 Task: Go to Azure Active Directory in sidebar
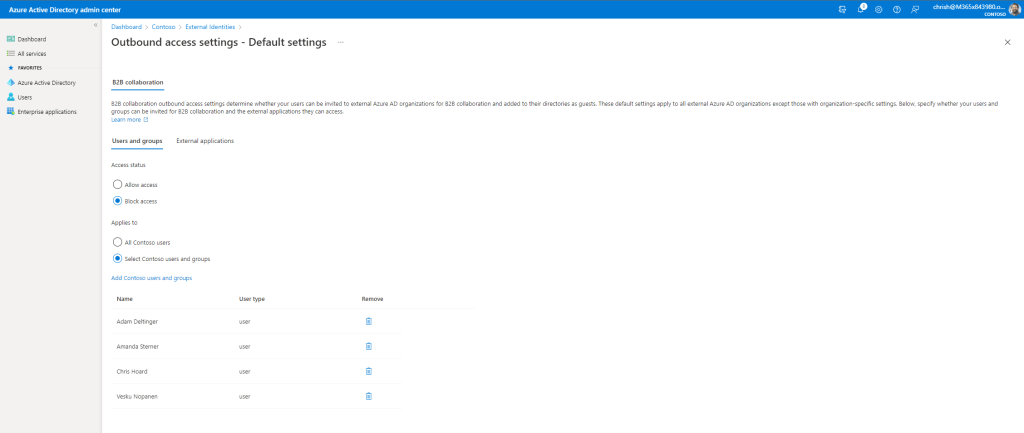[46, 82]
